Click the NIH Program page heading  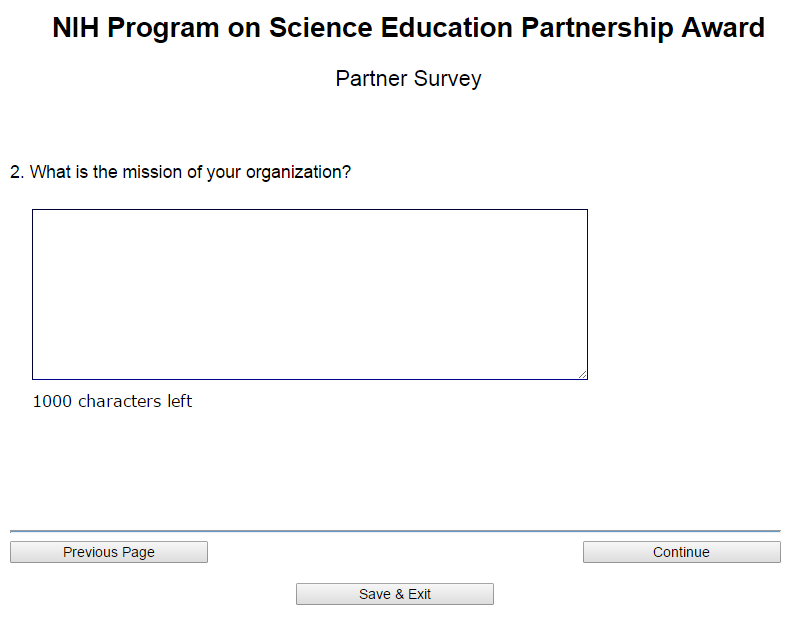pos(408,28)
